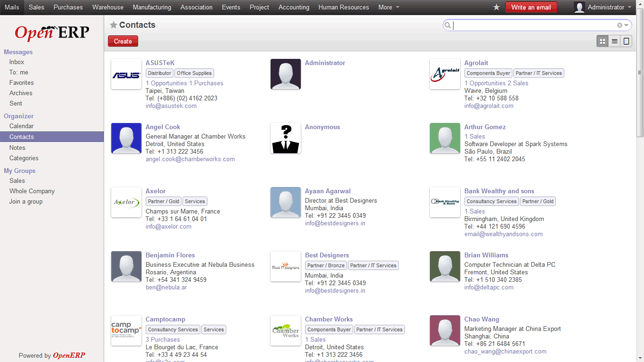This screenshot has width=644, height=362.
Task: Click Camptocamp's 3 Purchases link
Action: click(x=163, y=340)
